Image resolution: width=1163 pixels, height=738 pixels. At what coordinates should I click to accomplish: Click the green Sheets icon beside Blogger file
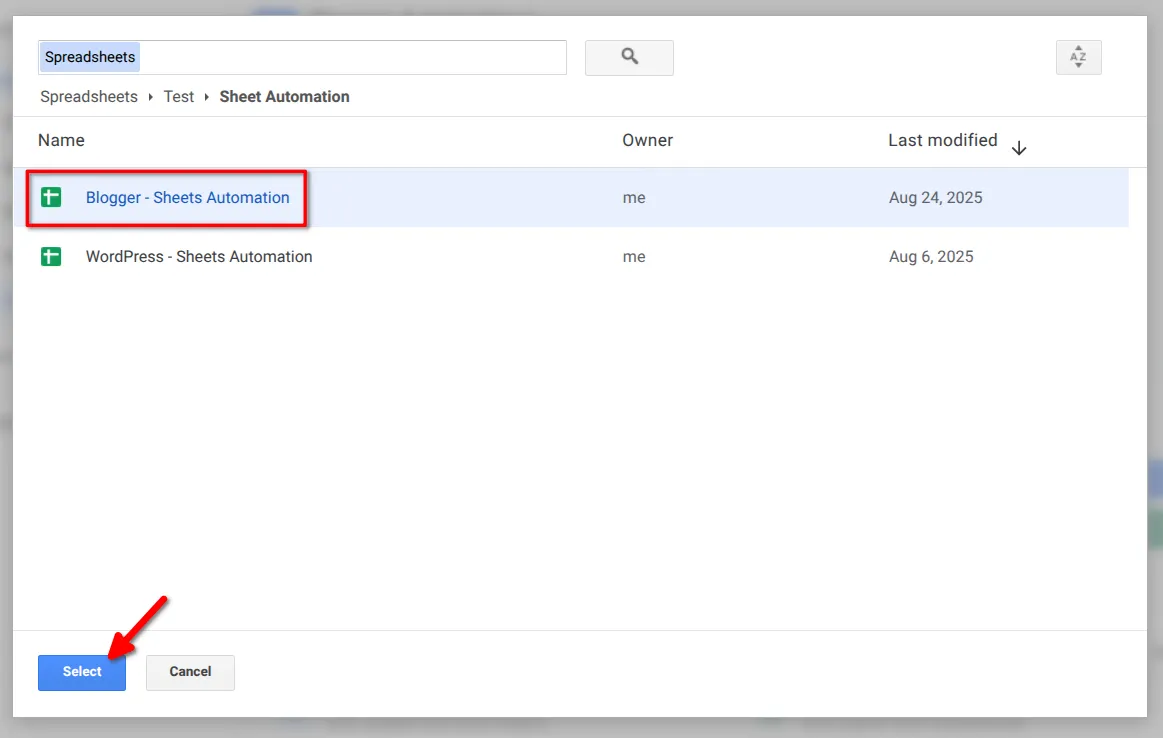click(x=51, y=197)
